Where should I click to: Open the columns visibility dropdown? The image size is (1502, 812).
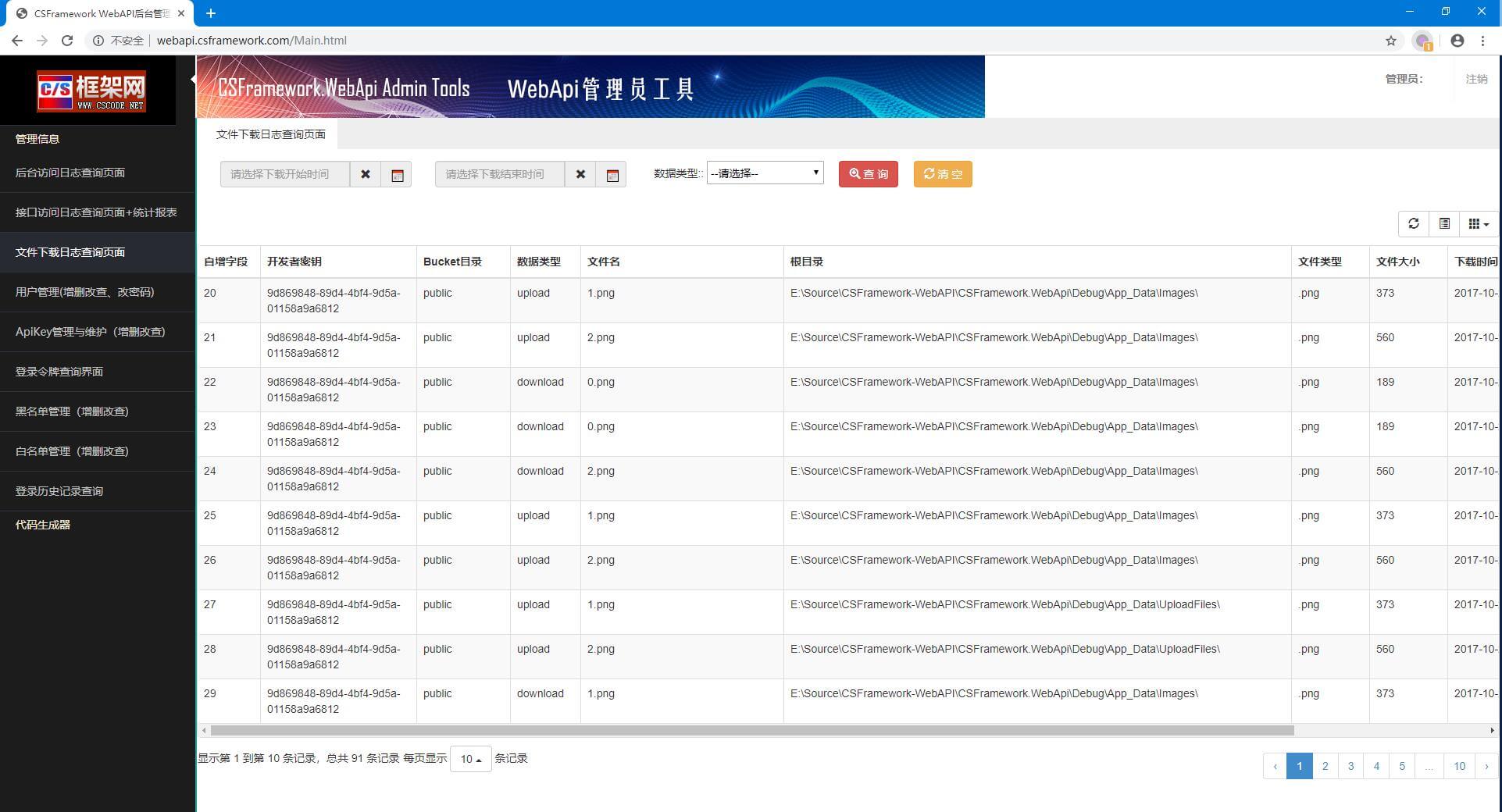point(1478,224)
